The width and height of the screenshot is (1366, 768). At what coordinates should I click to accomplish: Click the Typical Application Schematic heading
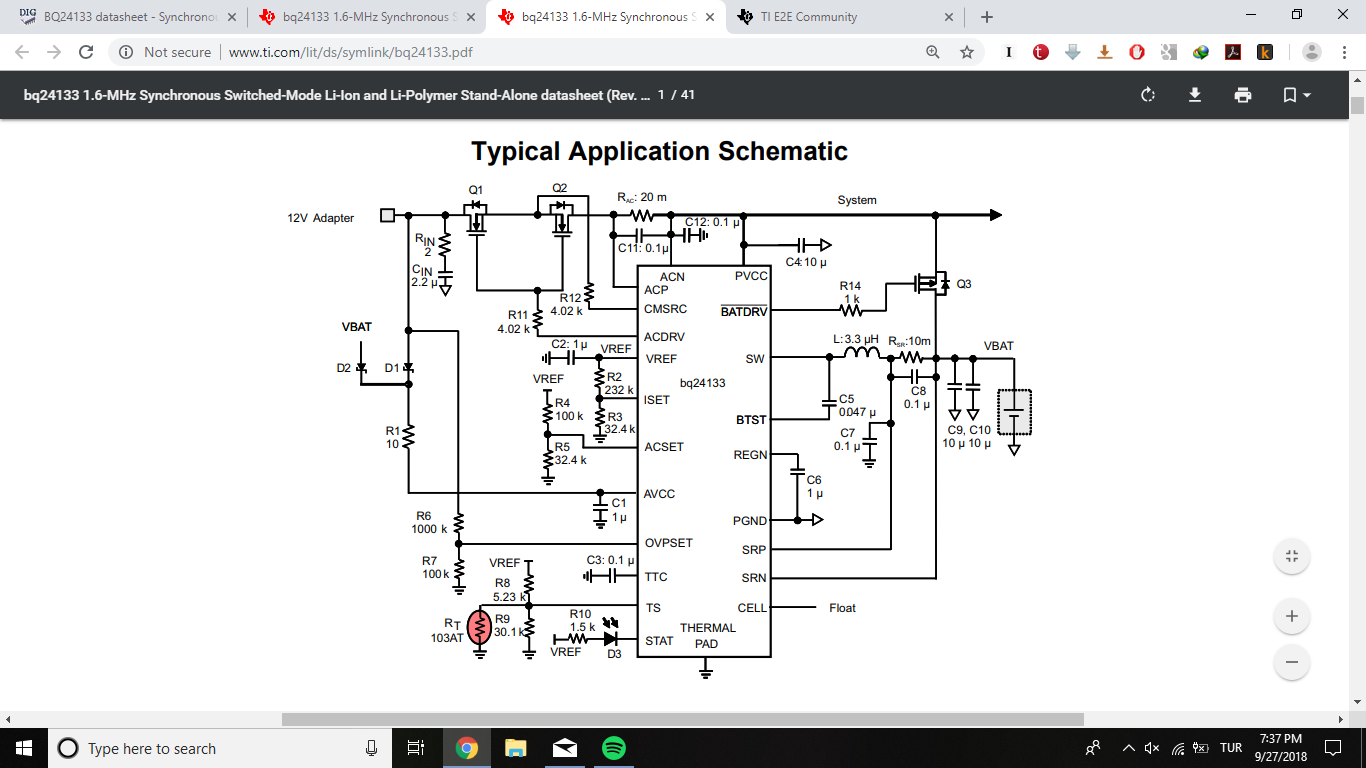(x=659, y=151)
